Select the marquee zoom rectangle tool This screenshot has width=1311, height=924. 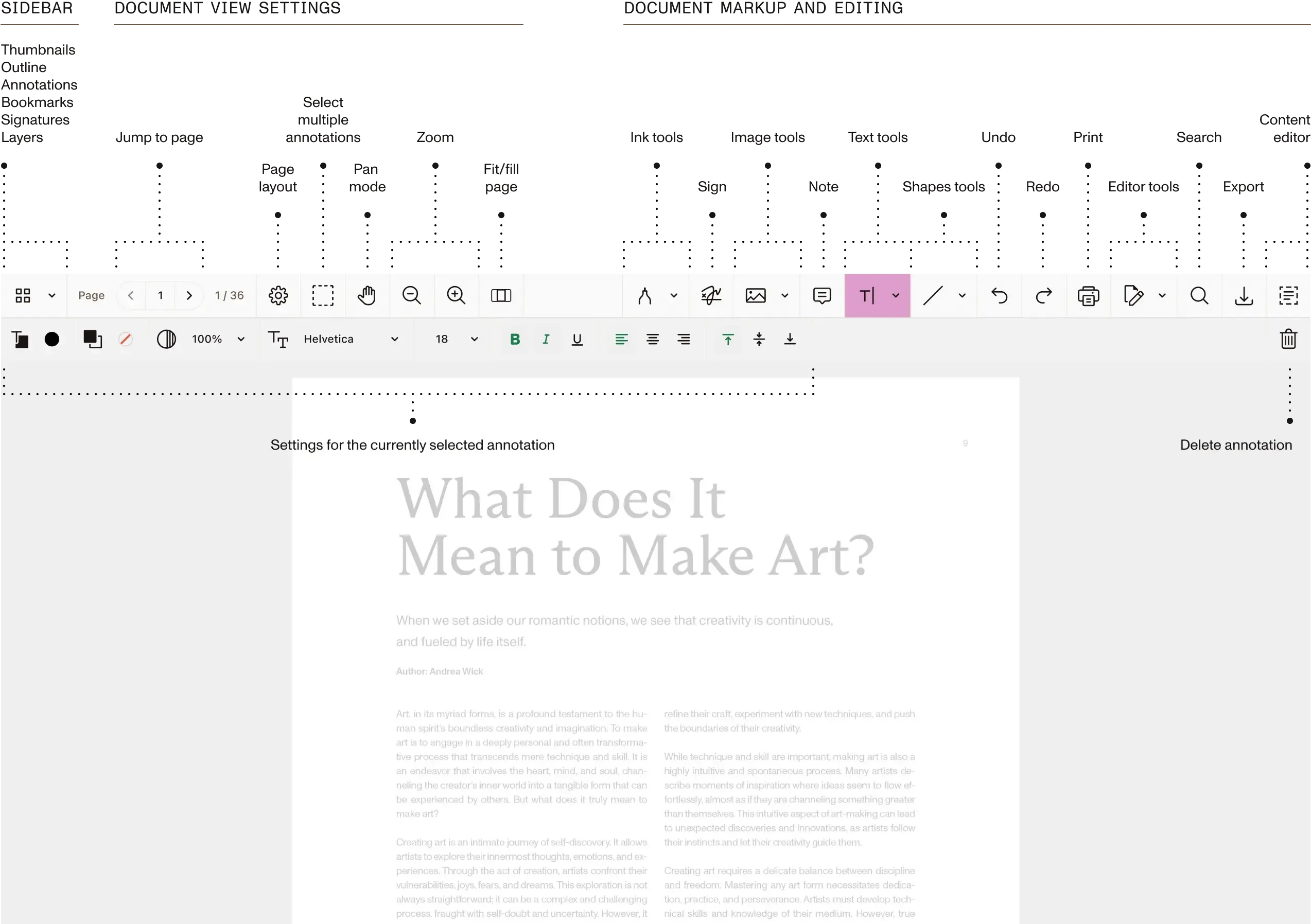pyautogui.click(x=323, y=296)
